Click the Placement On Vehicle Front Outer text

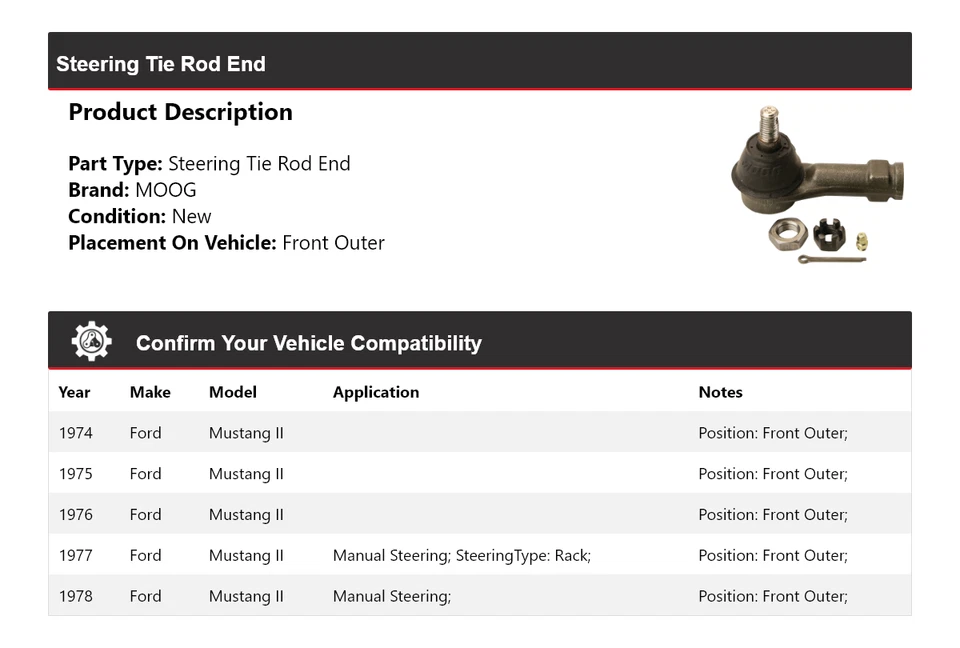click(x=333, y=243)
